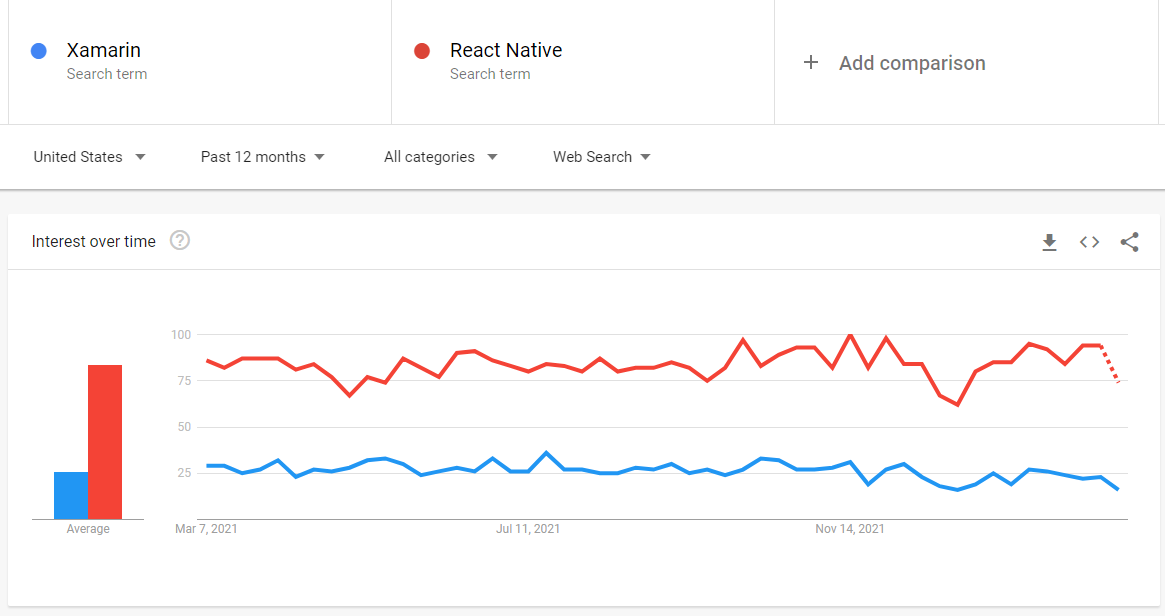Click the plus icon beside Add comparison

click(x=811, y=62)
